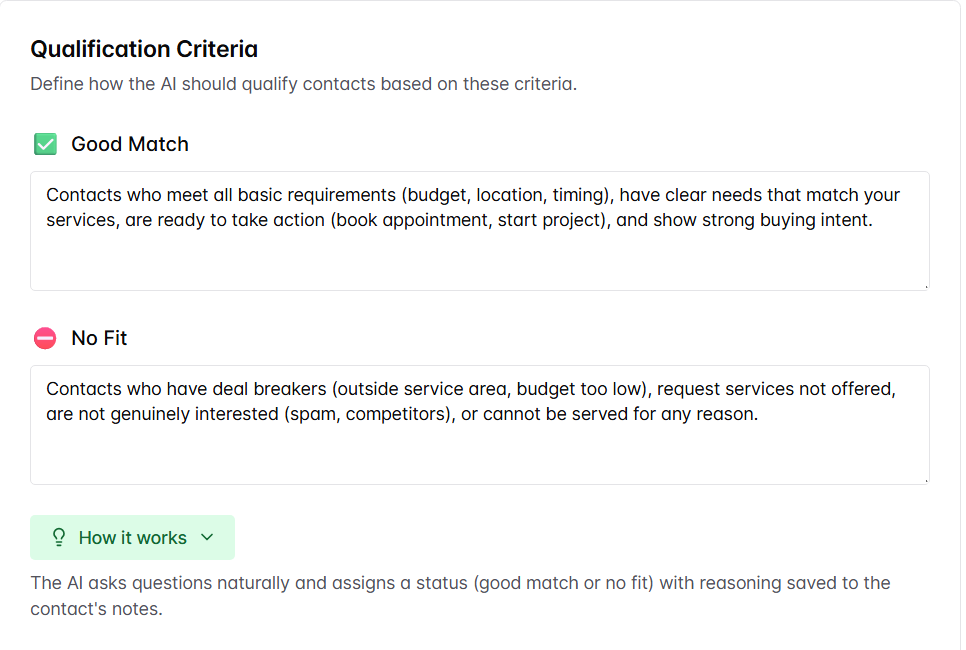Grab the No Fit textarea resize handle
Screen dimensions: 966x650
click(x=925, y=480)
